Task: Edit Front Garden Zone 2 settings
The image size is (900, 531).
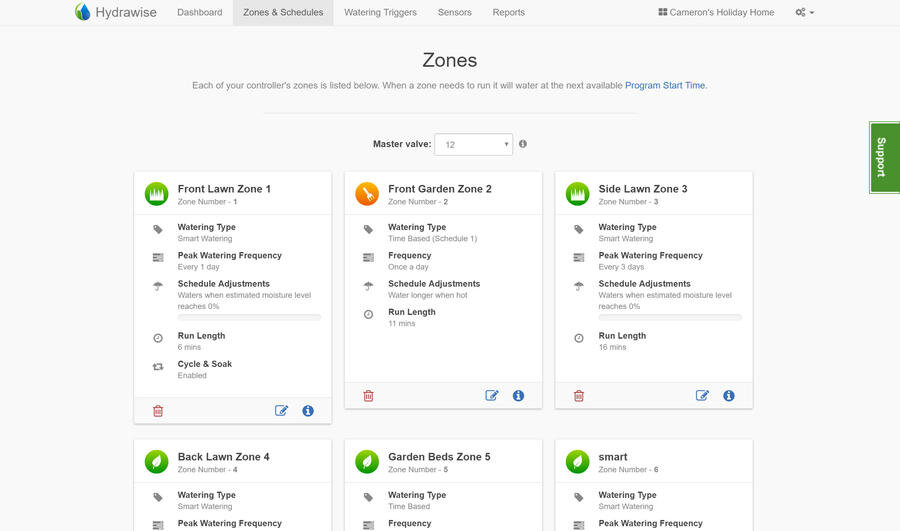Action: coord(492,396)
